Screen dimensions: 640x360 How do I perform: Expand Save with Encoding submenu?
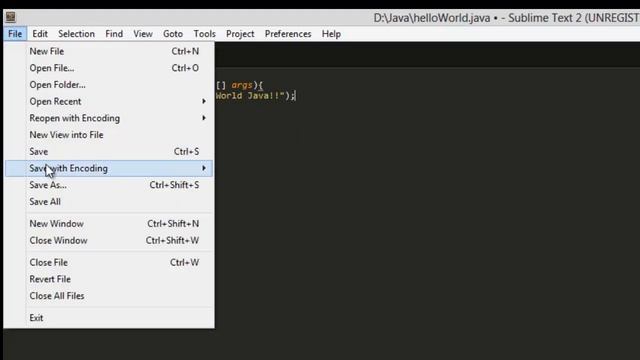[x=109, y=169]
